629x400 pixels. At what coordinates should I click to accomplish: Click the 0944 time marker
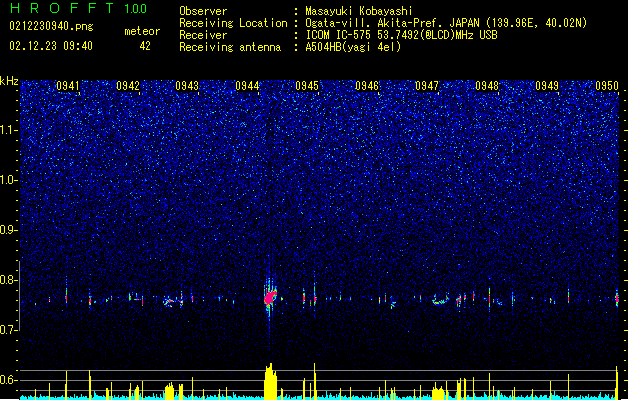click(247, 86)
